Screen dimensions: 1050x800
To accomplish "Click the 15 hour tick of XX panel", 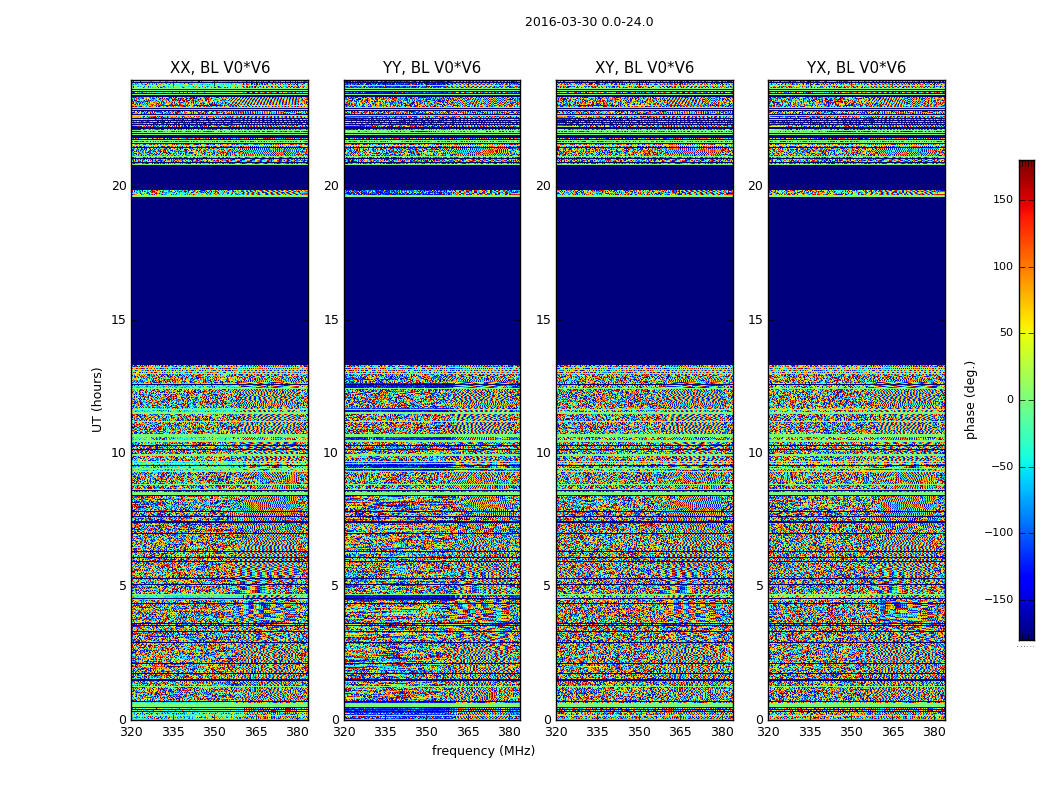I will tap(119, 320).
